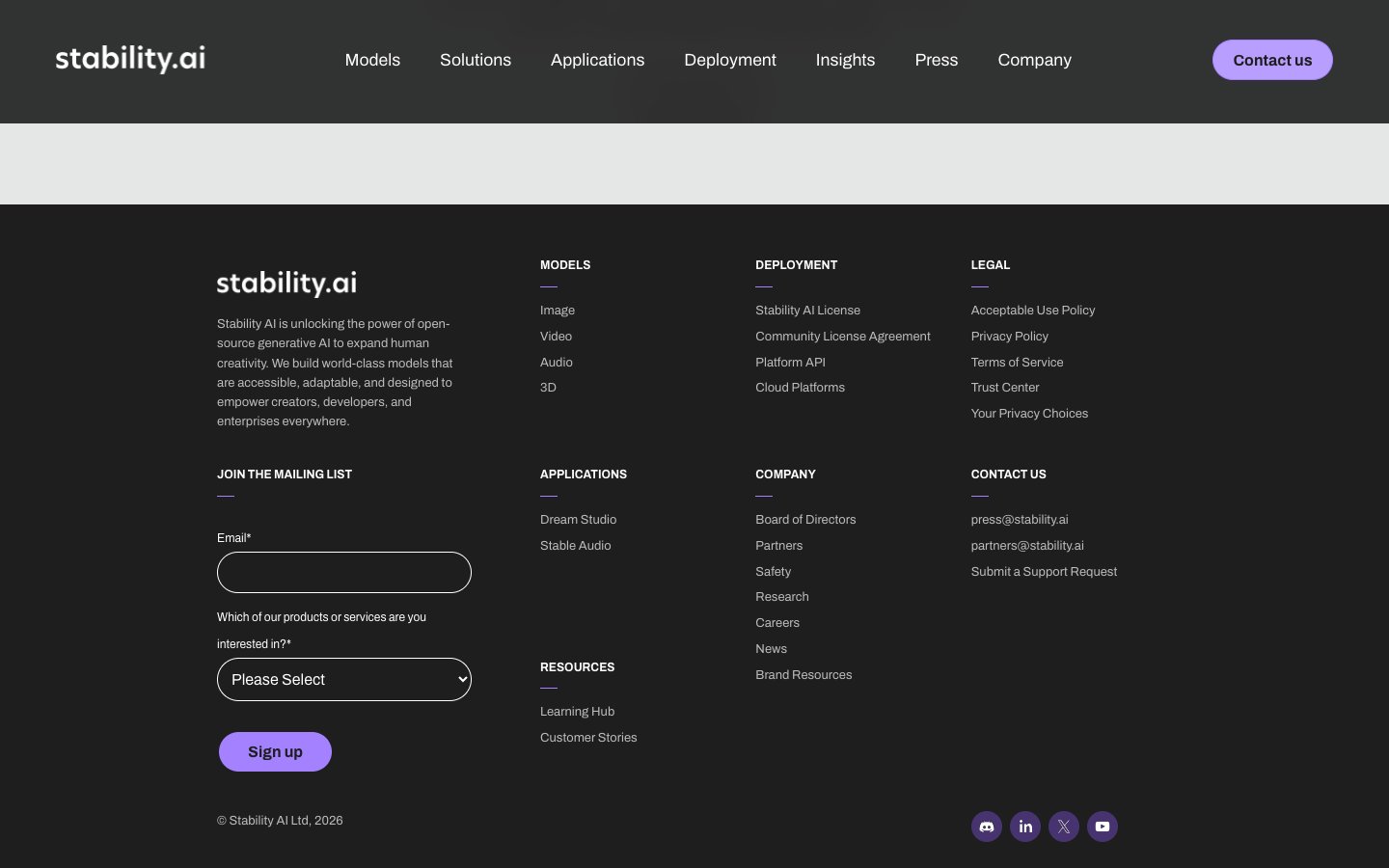Open the Company navigation menu
The height and width of the screenshot is (868, 1389).
1034,60
